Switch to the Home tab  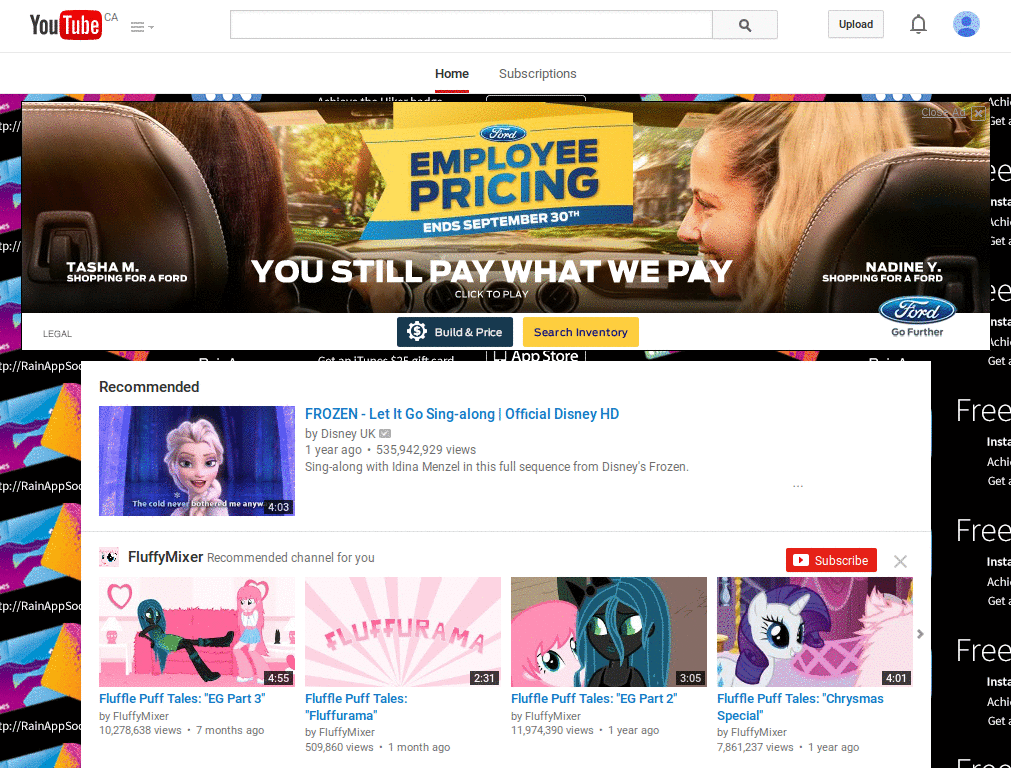click(452, 74)
